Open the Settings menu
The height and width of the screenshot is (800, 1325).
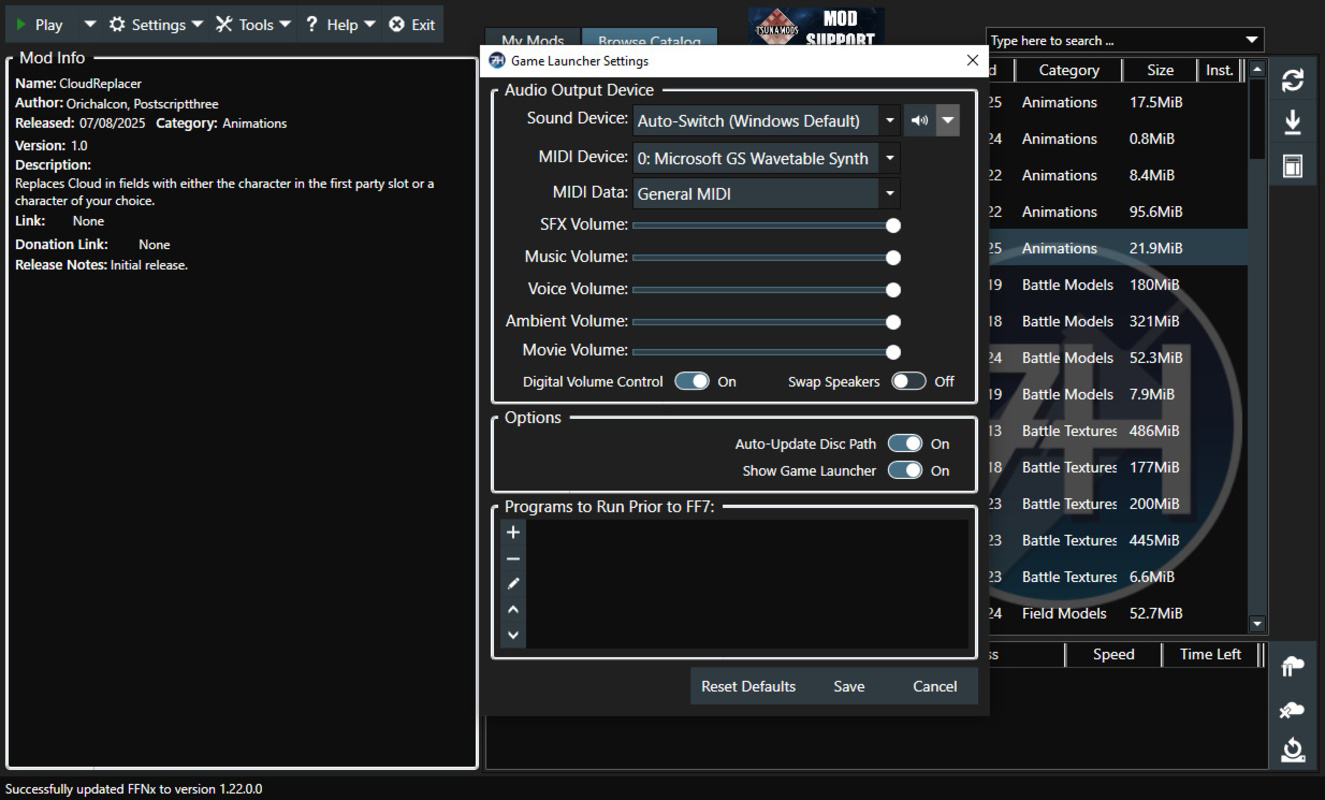155,24
